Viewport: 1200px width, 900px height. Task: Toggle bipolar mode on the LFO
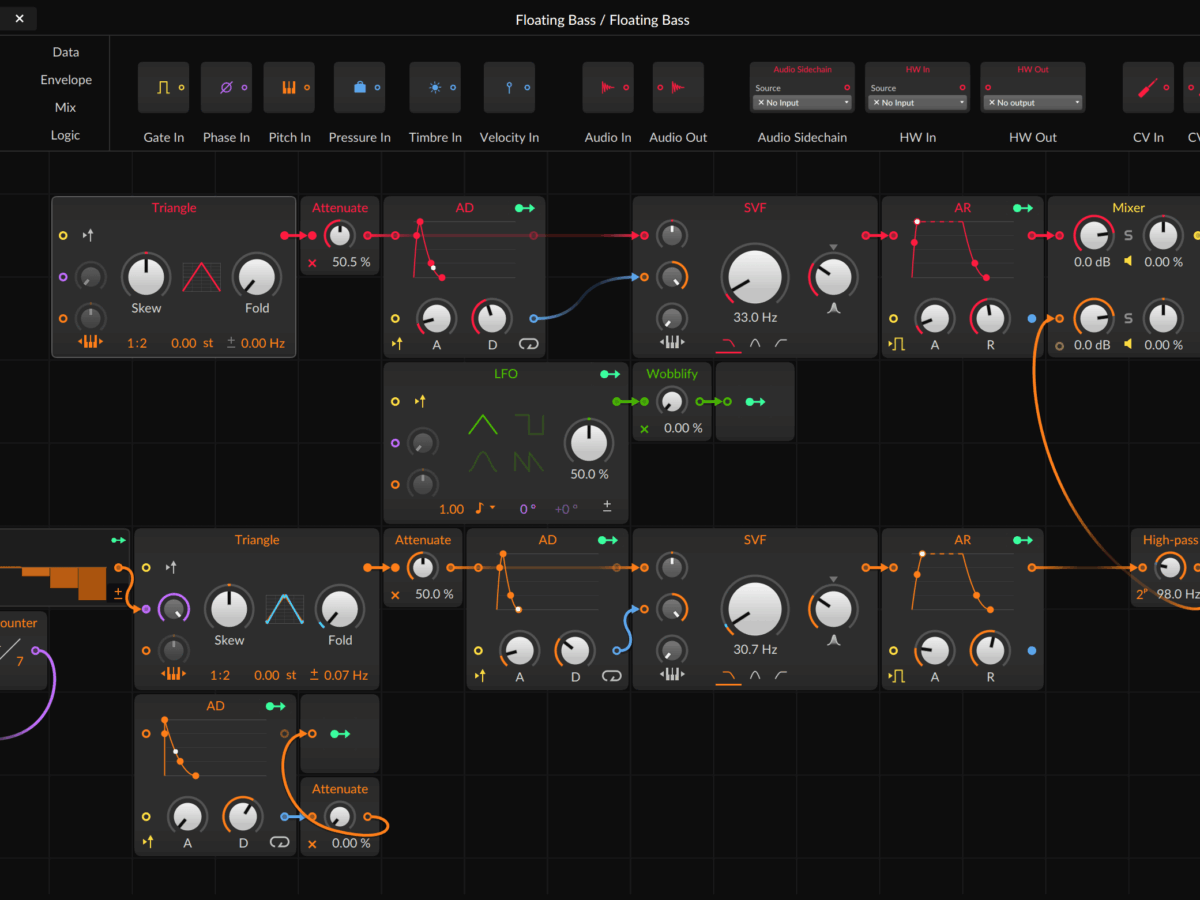(607, 507)
